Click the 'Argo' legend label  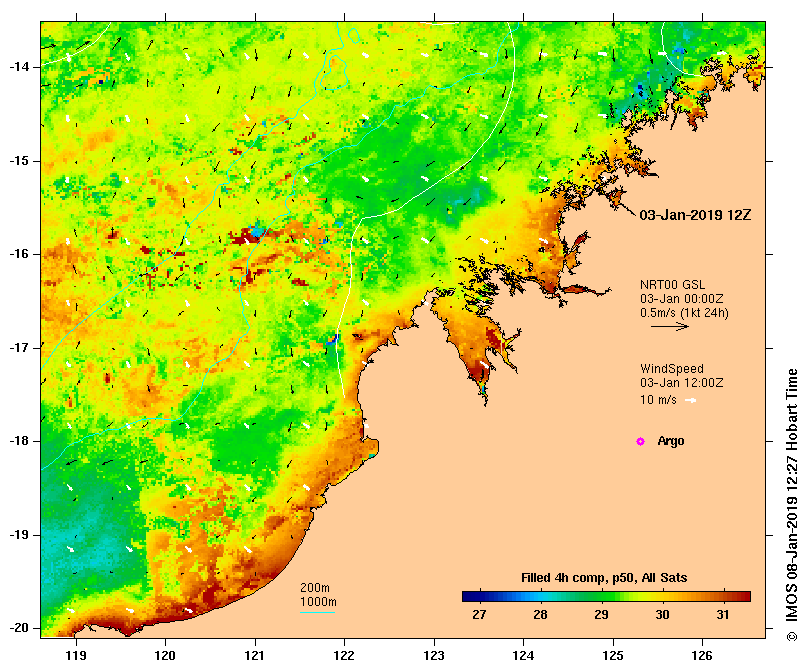click(671, 441)
